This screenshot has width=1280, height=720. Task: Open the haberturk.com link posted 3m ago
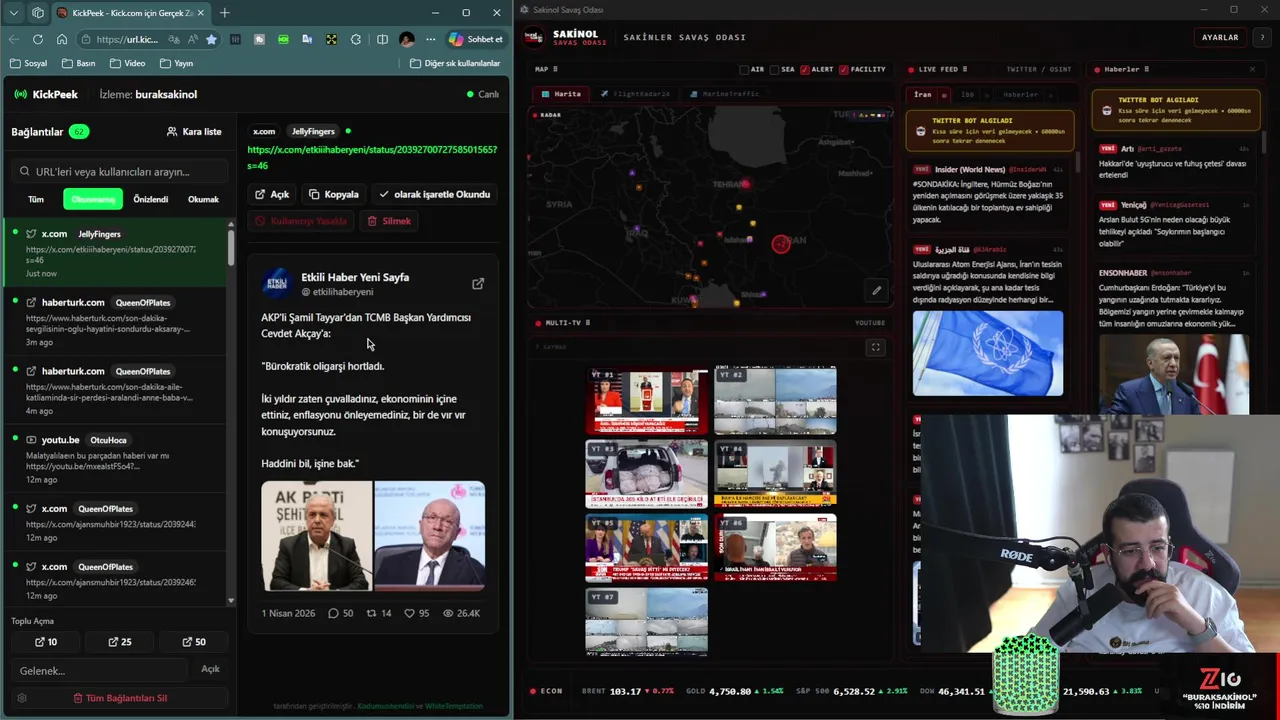point(116,322)
